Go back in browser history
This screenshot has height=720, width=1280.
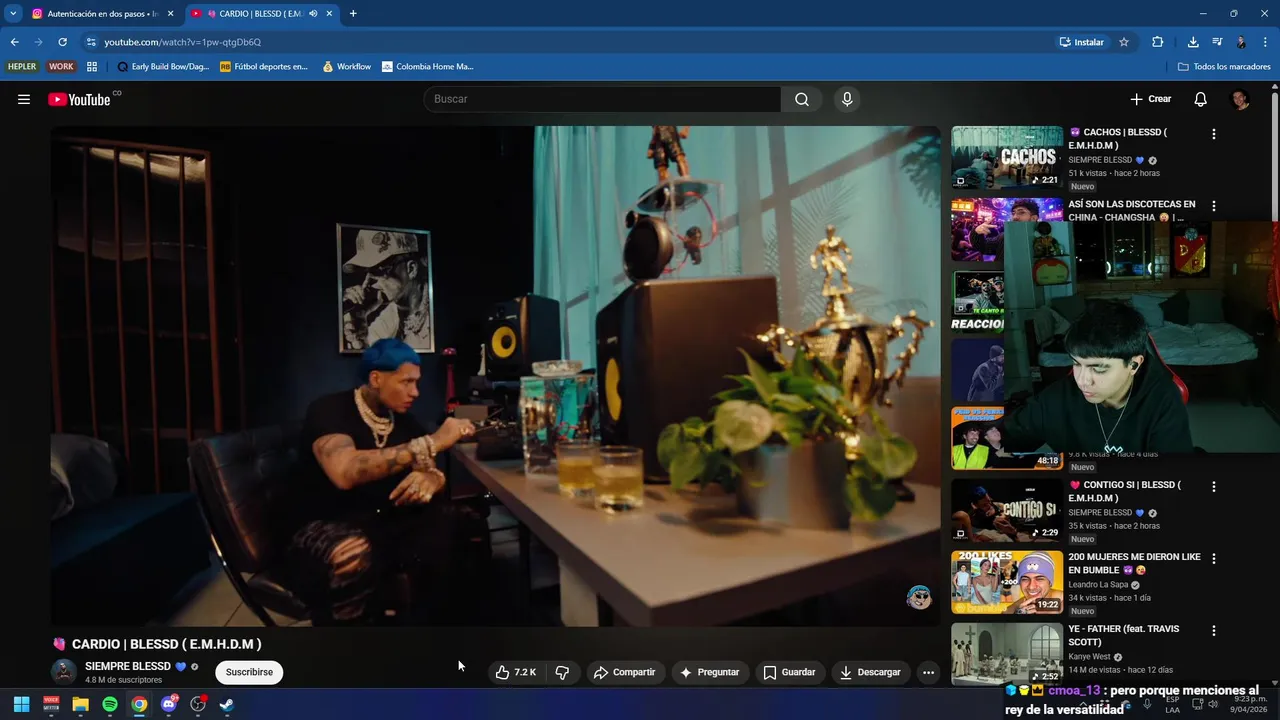click(x=14, y=42)
